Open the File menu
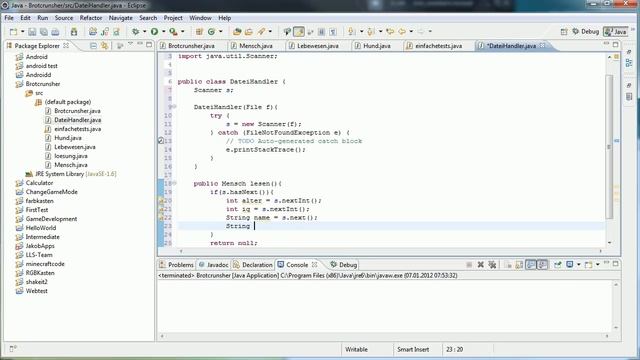 coord(9,18)
